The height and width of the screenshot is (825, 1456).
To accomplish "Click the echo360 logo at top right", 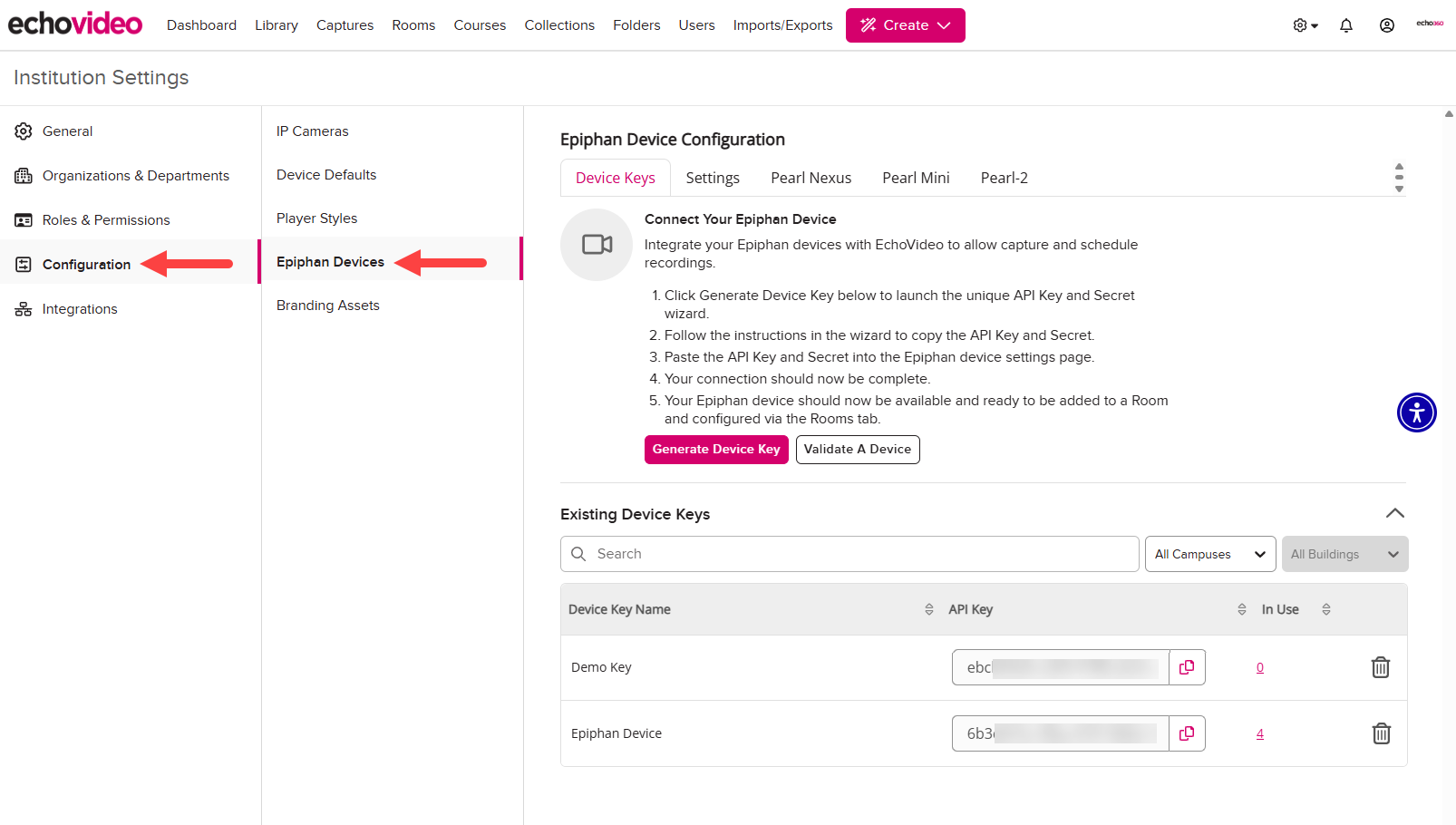I will (1430, 24).
